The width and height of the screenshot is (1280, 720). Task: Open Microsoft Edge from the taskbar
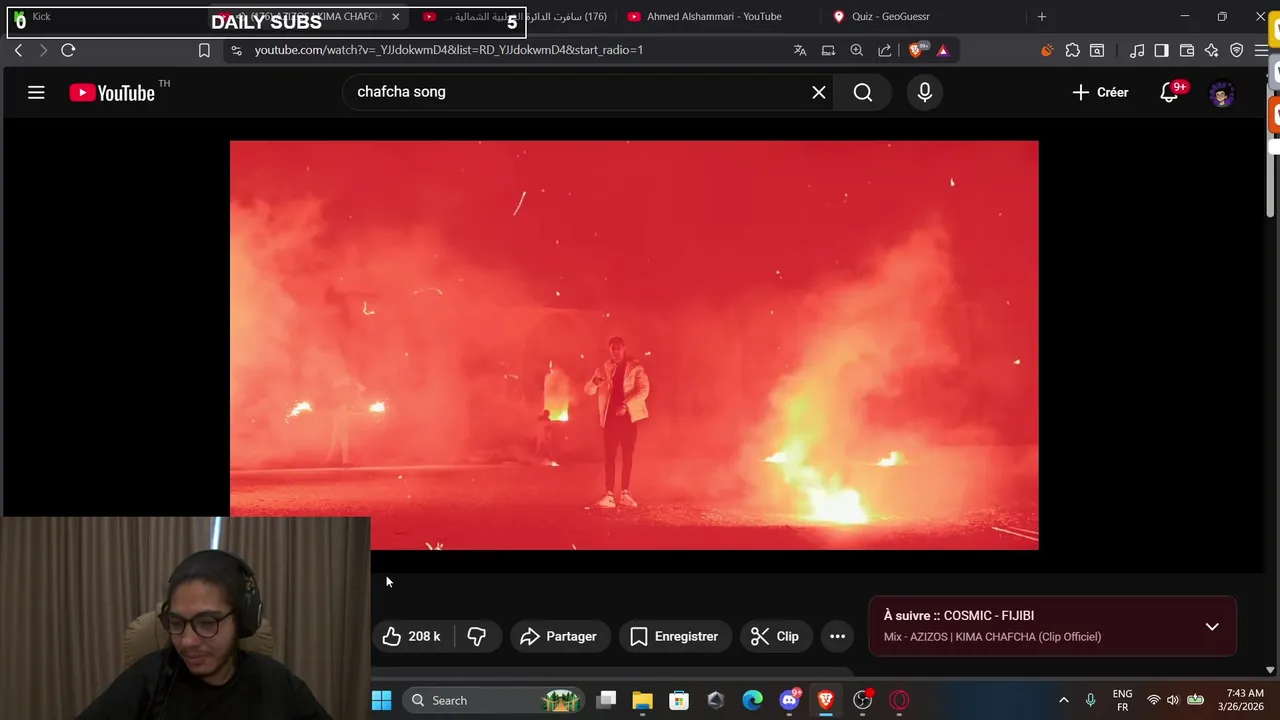752,700
